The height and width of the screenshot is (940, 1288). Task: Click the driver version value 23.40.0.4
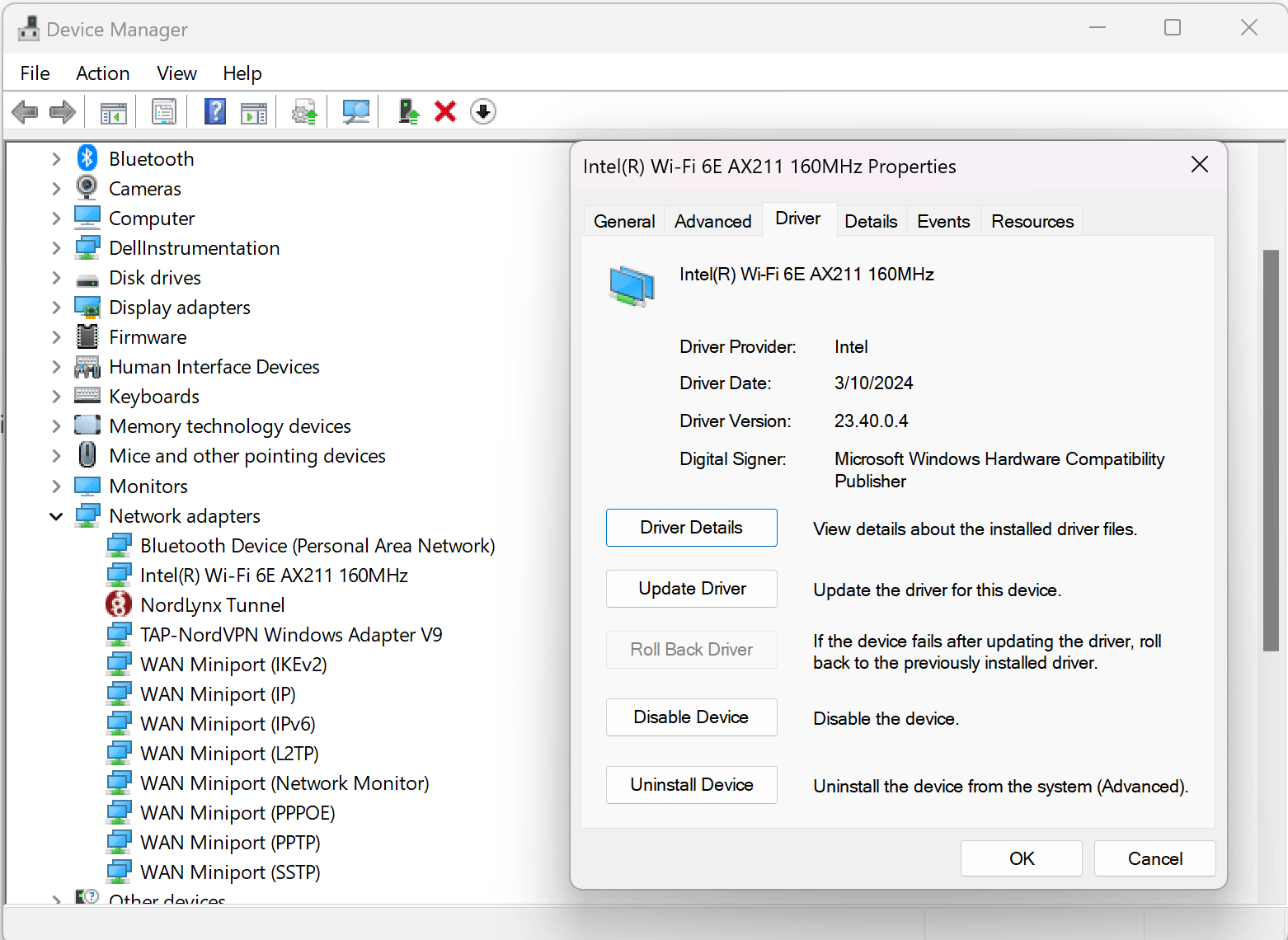(872, 421)
